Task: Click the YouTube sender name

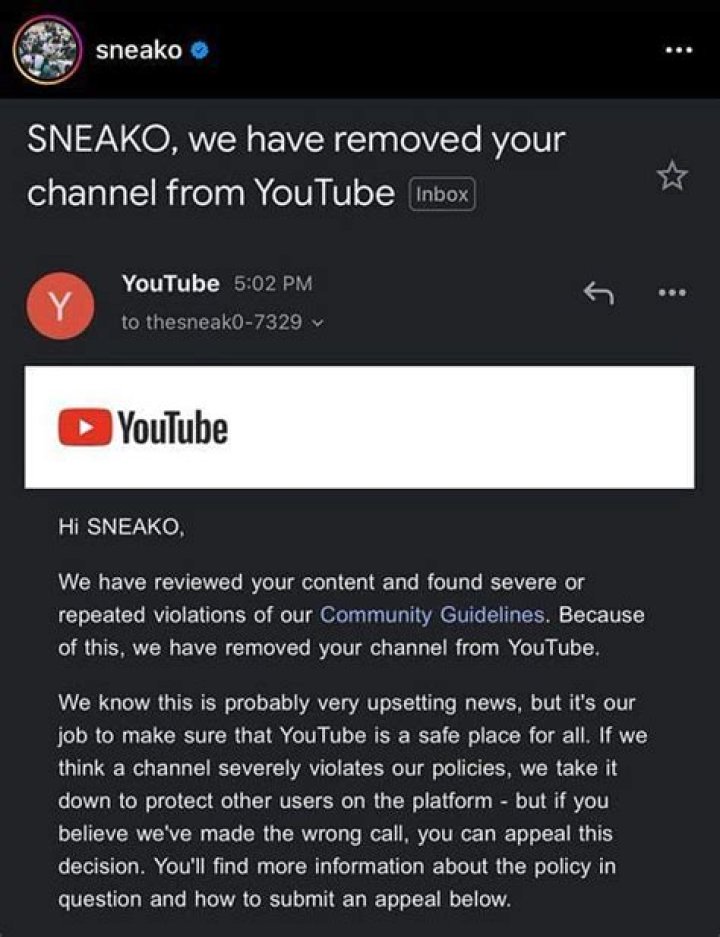Action: tap(170, 283)
